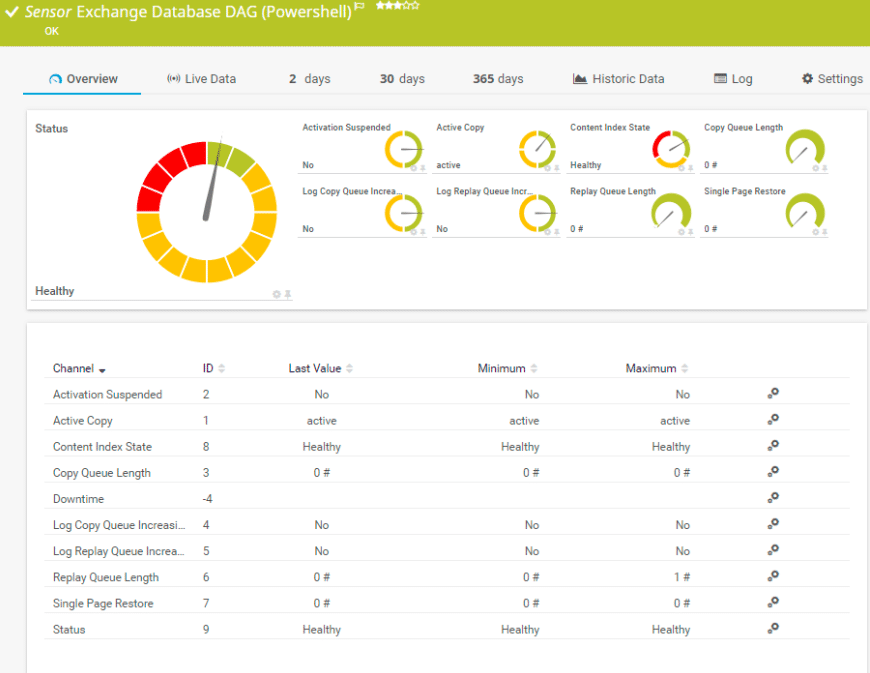Screen dimensions: 870x673
Task: Click pin icon on Single Page Restore gauge
Action: (x=825, y=232)
